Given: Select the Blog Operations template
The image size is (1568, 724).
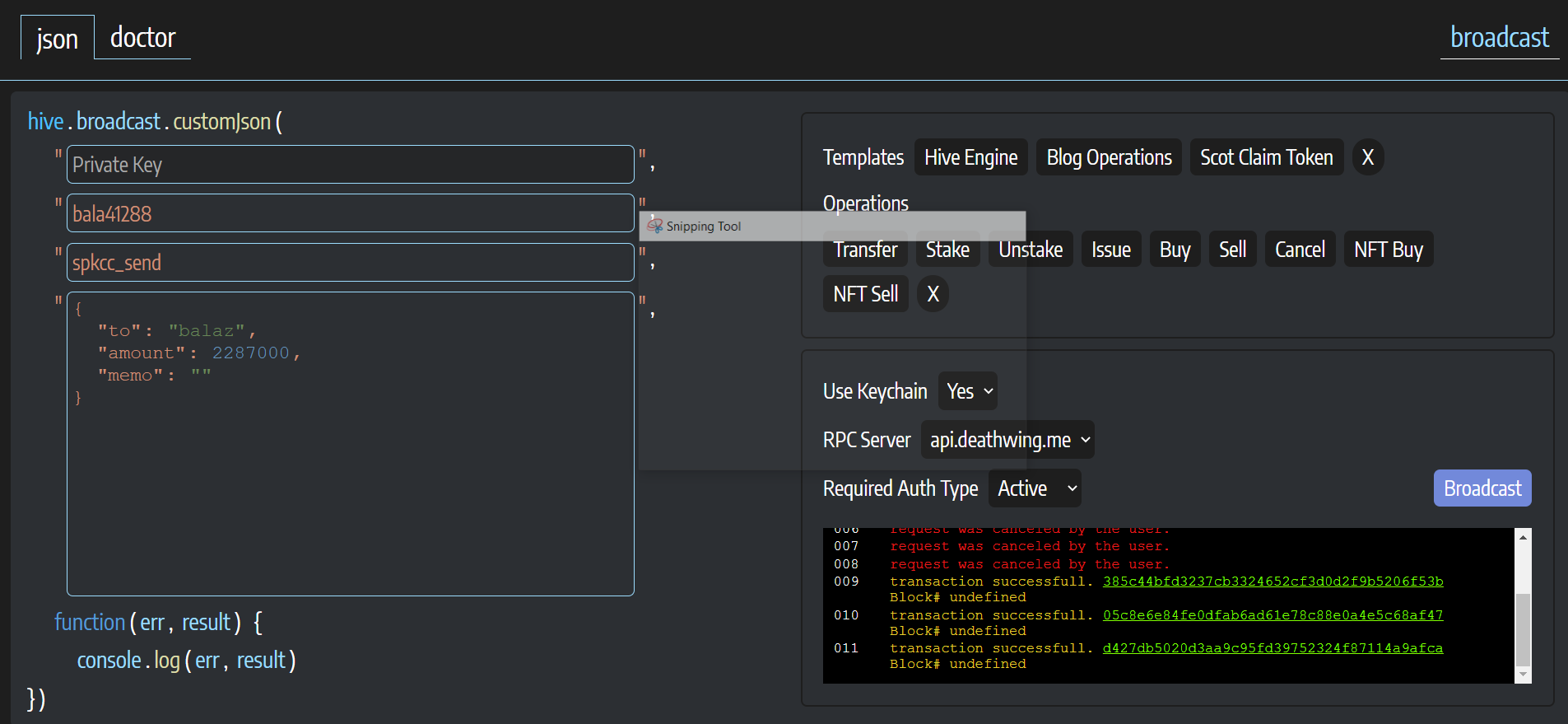Looking at the screenshot, I should (1109, 157).
